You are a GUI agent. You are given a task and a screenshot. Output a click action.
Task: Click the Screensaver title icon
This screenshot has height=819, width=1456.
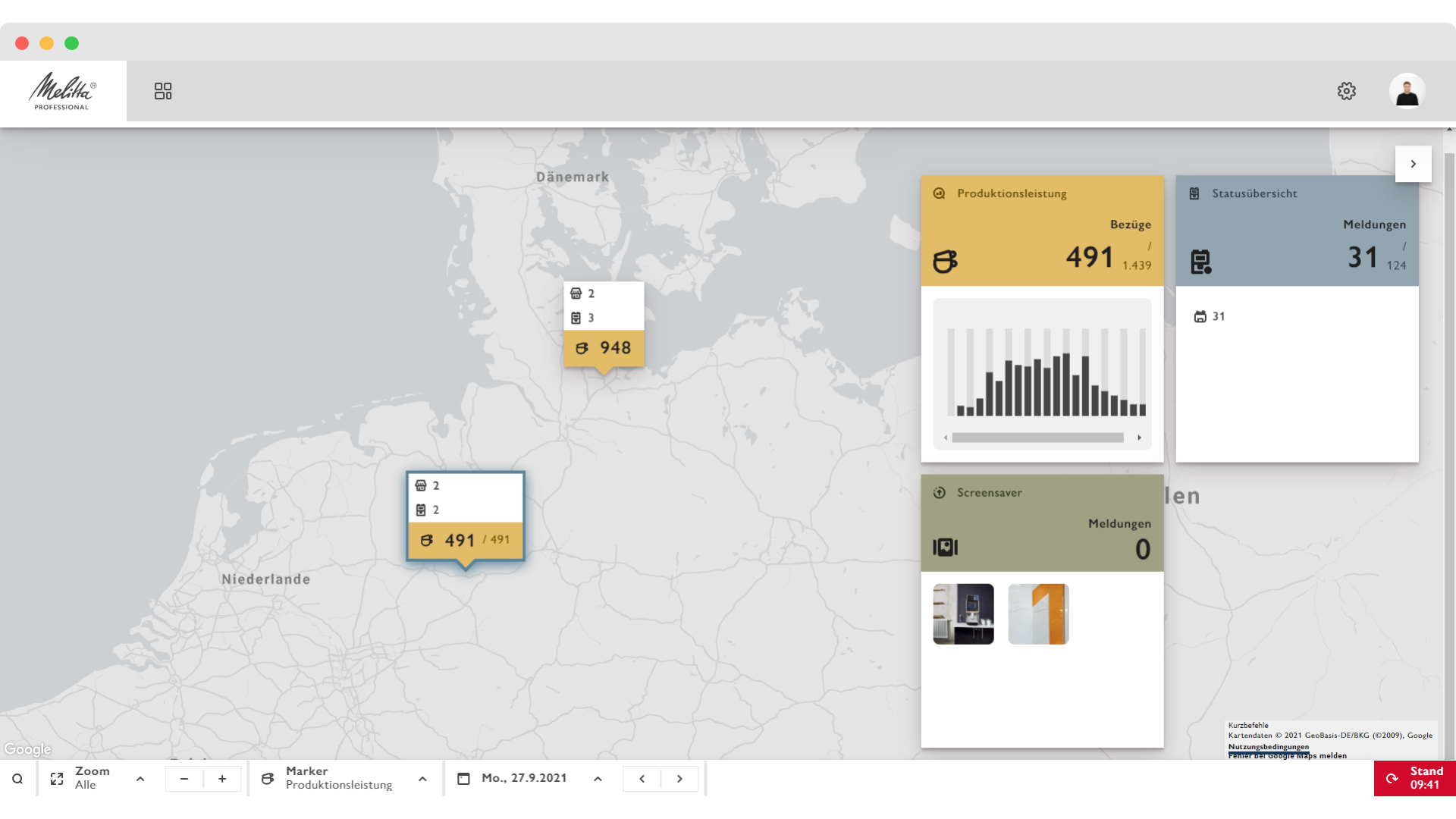click(x=939, y=492)
